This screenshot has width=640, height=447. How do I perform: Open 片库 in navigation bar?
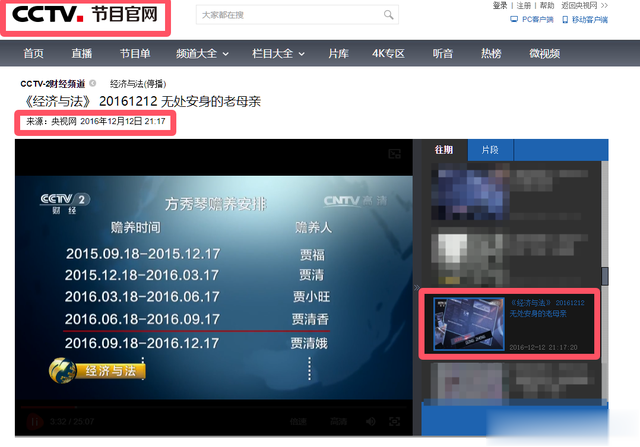click(338, 53)
